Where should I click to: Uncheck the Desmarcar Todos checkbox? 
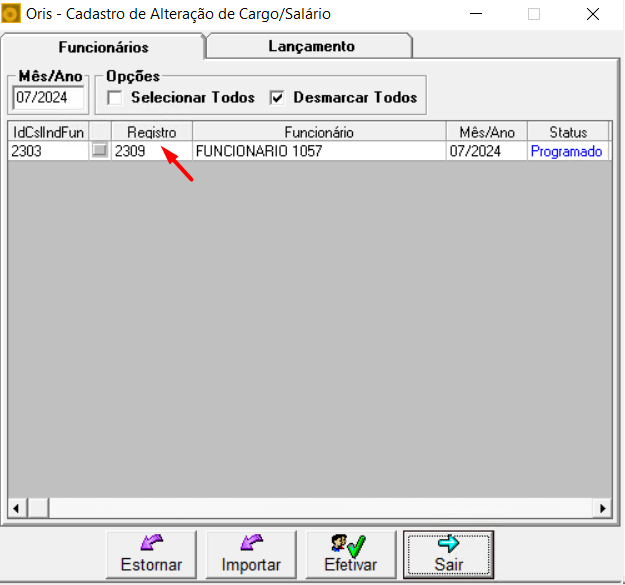pos(277,98)
